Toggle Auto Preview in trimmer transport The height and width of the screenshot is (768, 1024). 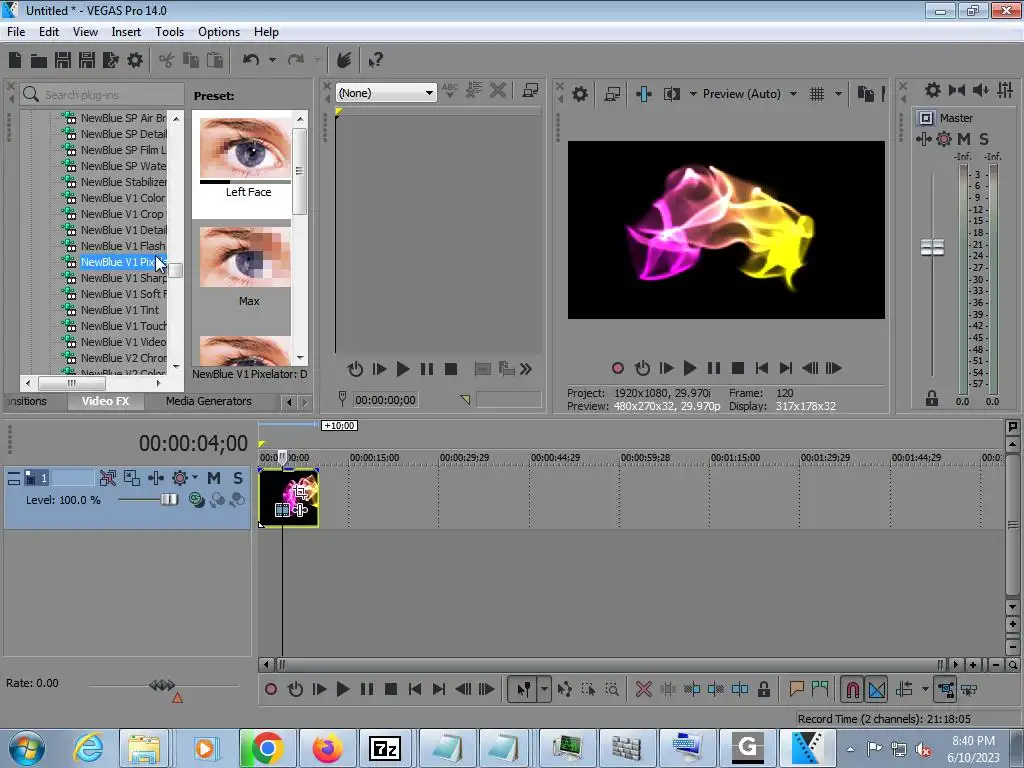click(355, 369)
